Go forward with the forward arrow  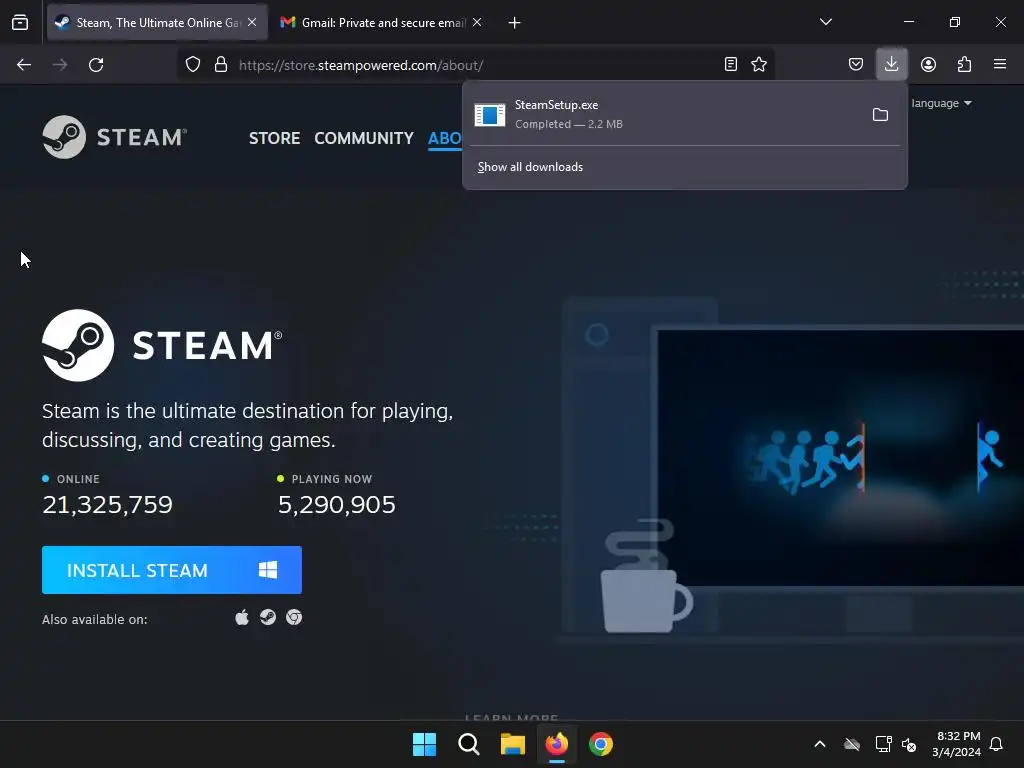pyautogui.click(x=60, y=65)
